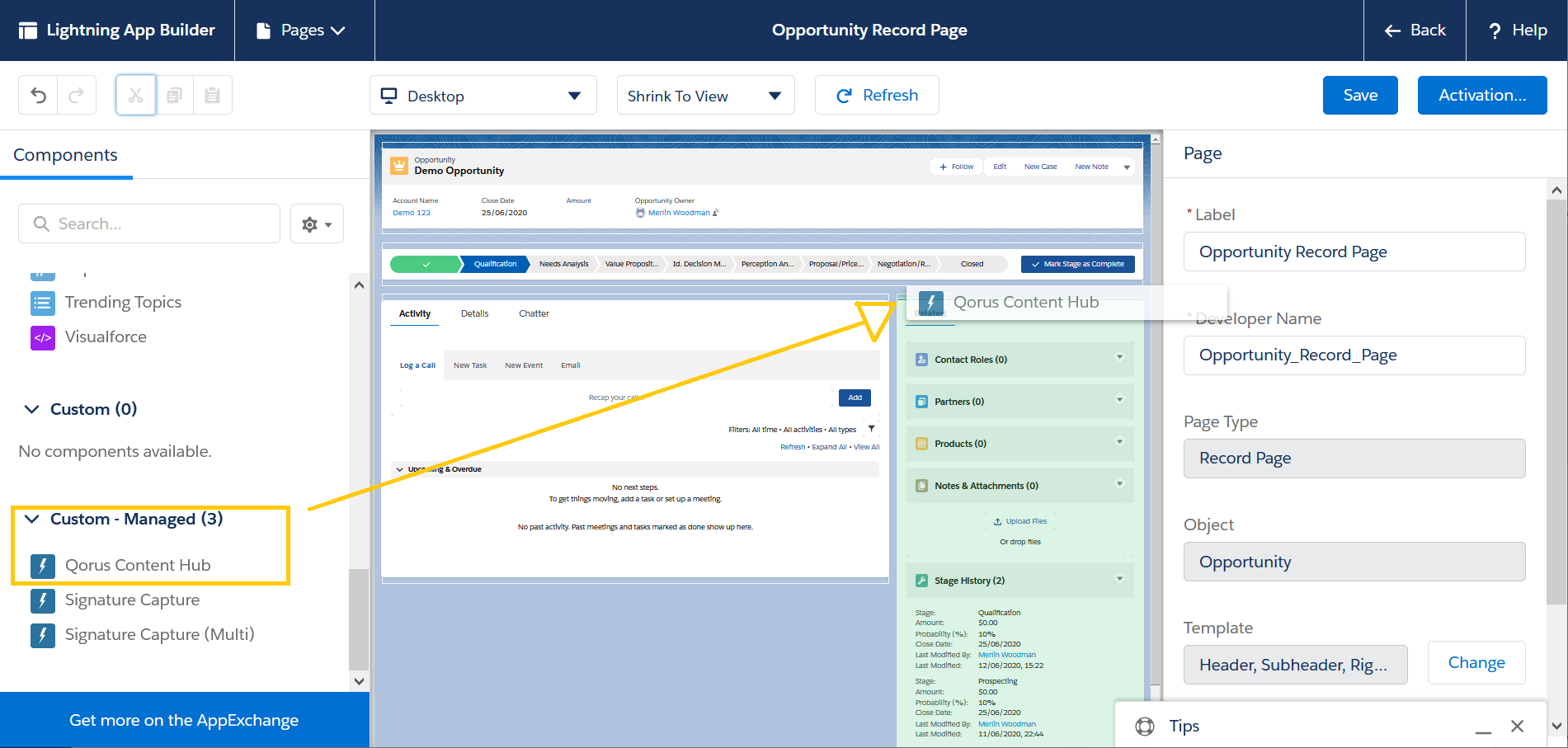
Task: Click the Redo arrow icon
Action: click(x=76, y=96)
